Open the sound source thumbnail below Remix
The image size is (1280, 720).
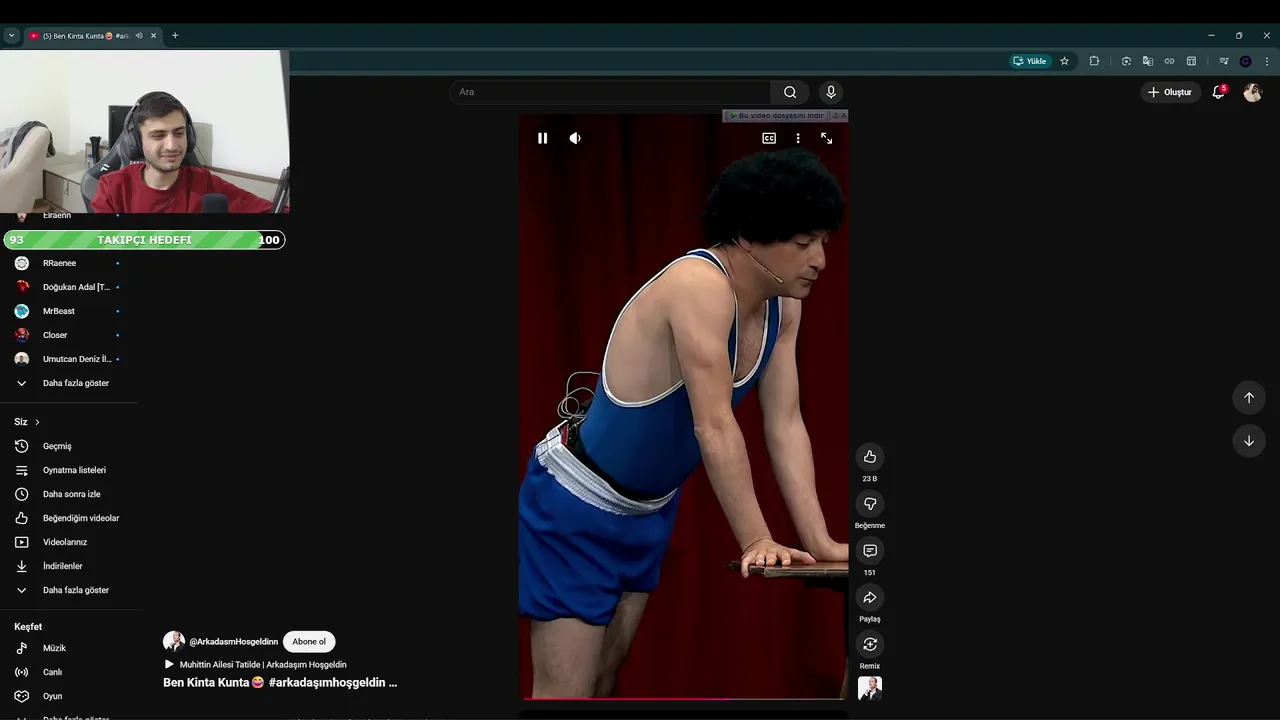click(870, 688)
